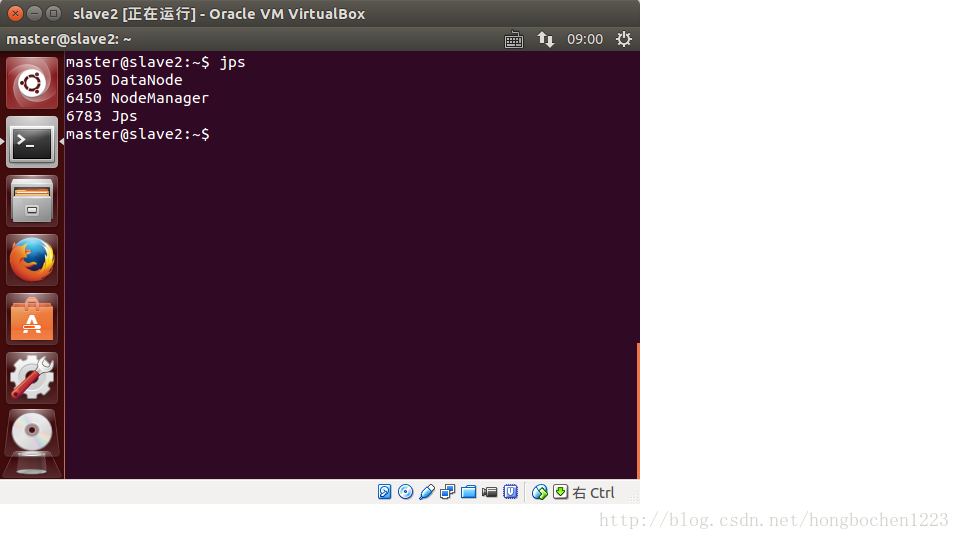
Task: Click VirtualBox keyboard capture green arrow
Action: point(560,492)
